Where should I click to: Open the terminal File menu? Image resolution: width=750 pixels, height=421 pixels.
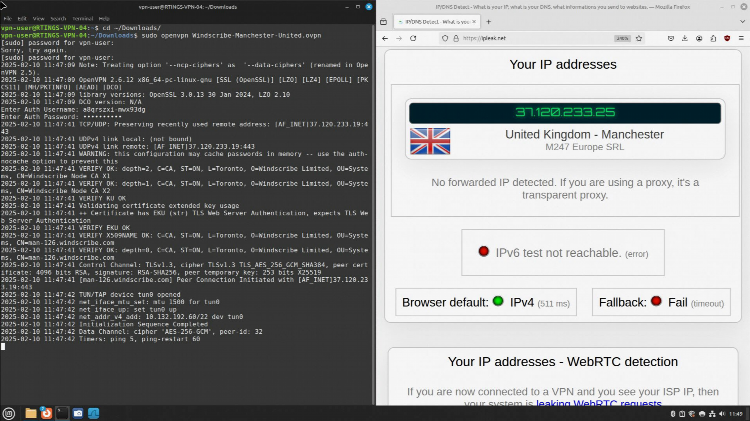(8, 19)
